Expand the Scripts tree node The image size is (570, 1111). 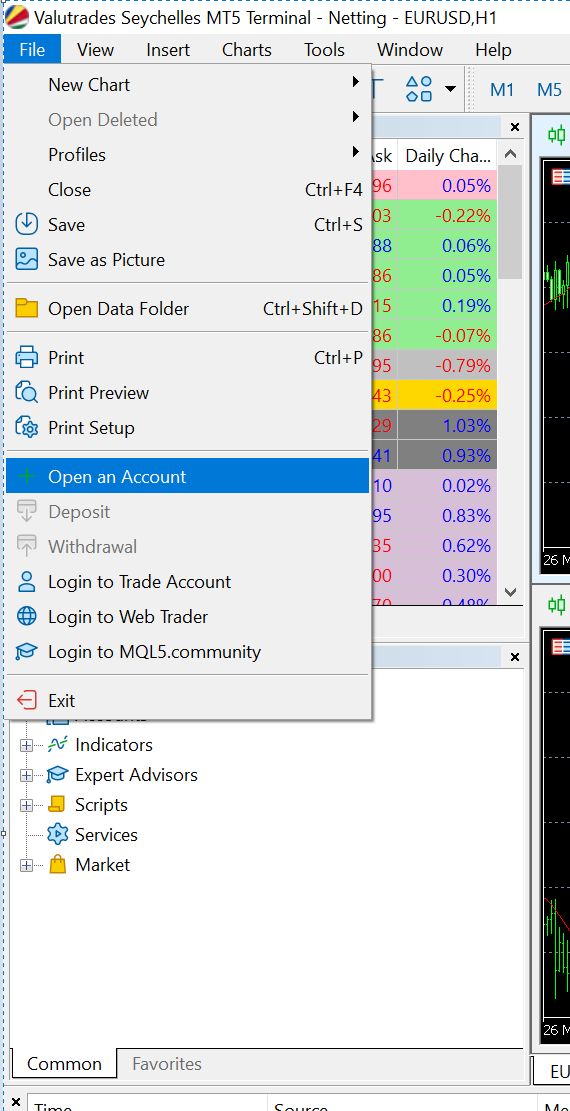tap(26, 805)
